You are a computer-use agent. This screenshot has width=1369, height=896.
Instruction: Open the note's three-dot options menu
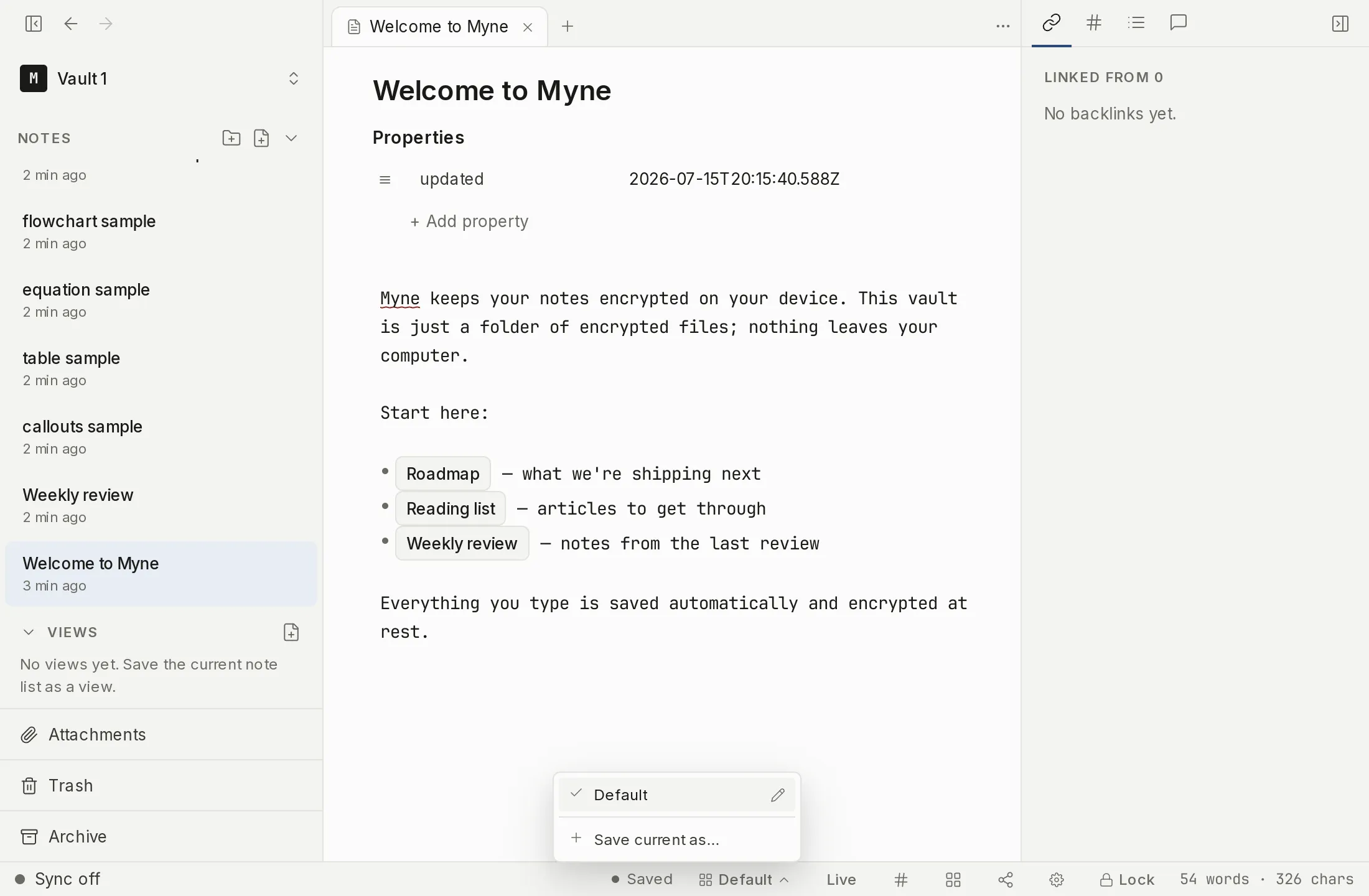1003,26
